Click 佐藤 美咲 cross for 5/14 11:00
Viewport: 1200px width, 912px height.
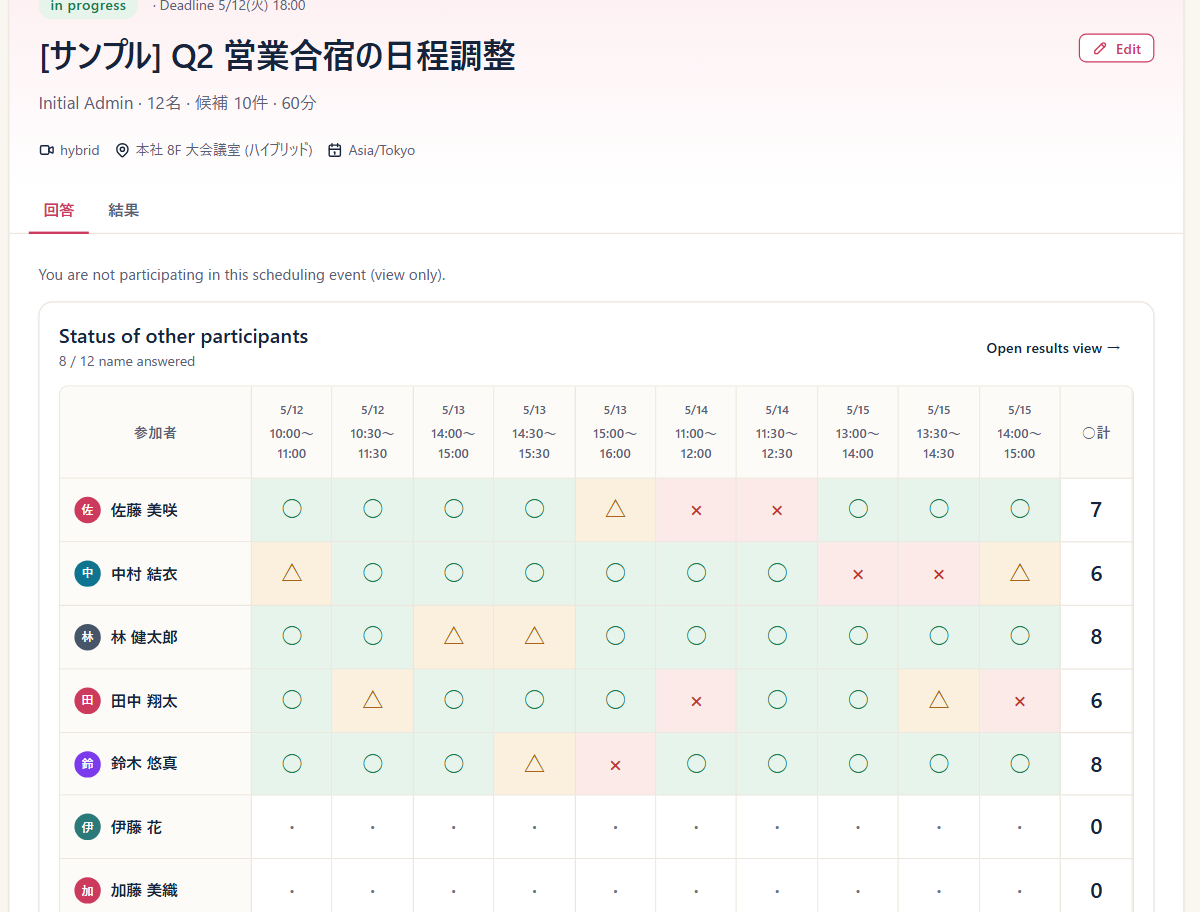tap(696, 510)
